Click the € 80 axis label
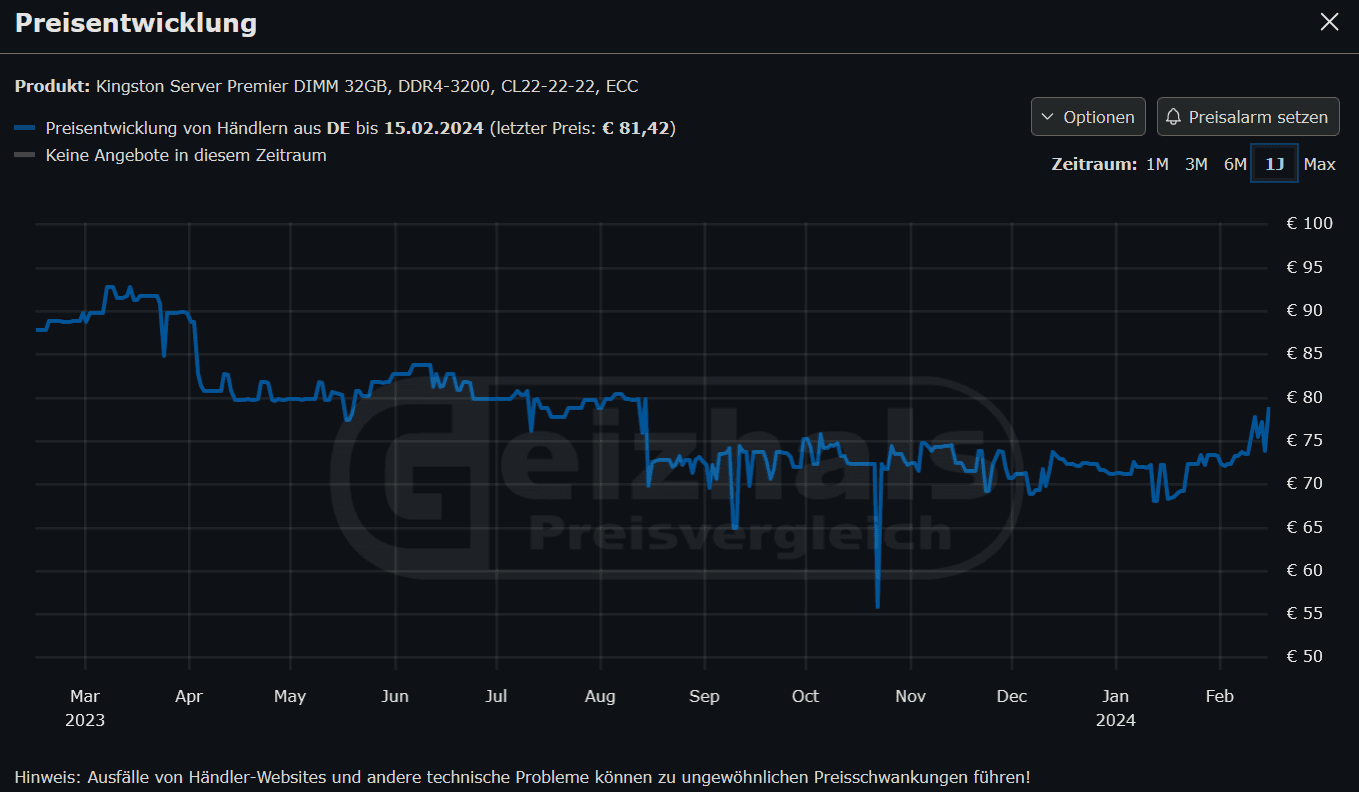This screenshot has height=792, width=1359. 1305,397
